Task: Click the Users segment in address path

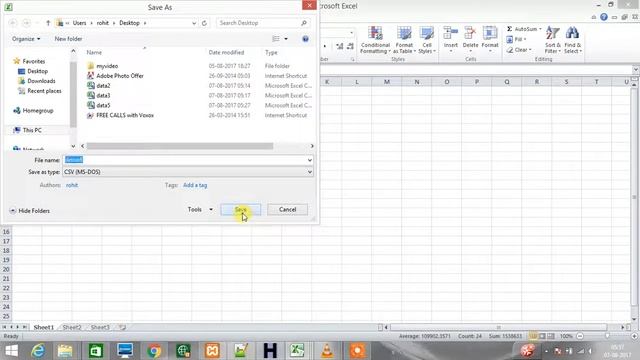Action: [79, 23]
